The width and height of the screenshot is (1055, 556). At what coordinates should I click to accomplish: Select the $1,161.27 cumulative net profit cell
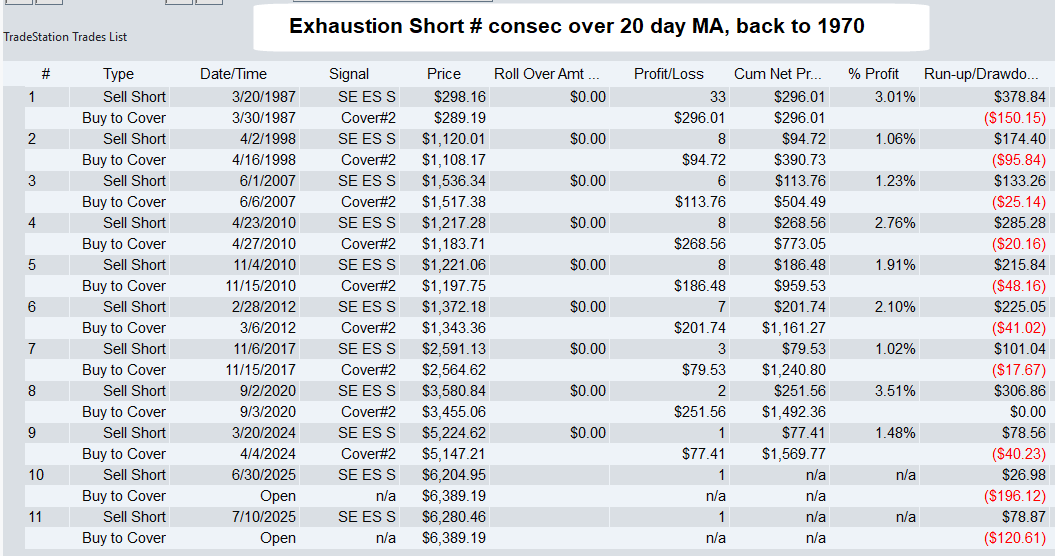(792, 328)
